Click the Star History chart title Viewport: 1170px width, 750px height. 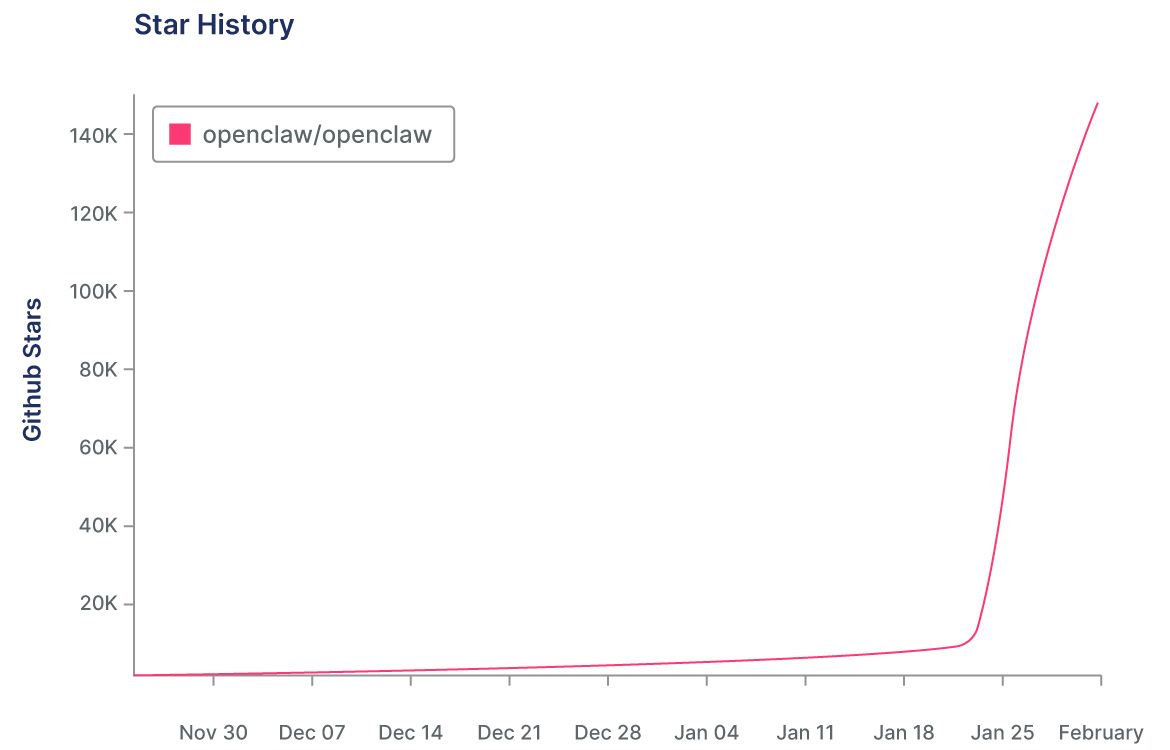[x=214, y=25]
